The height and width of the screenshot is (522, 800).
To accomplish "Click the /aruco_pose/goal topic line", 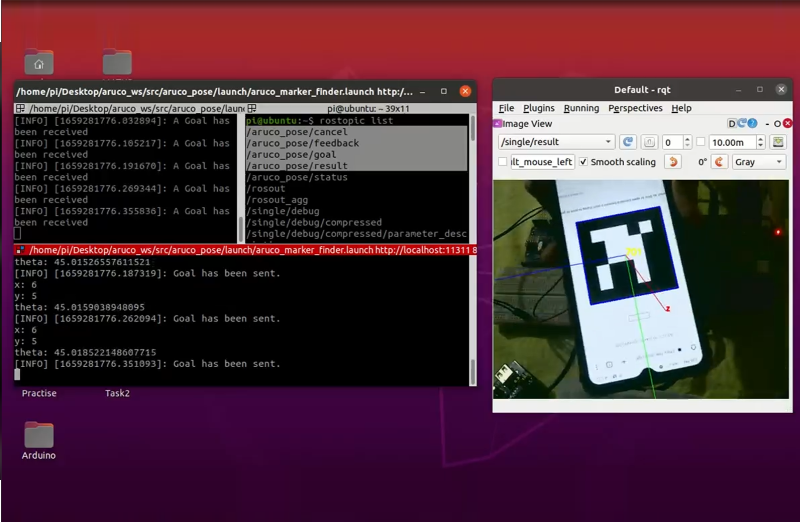I will click(291, 155).
